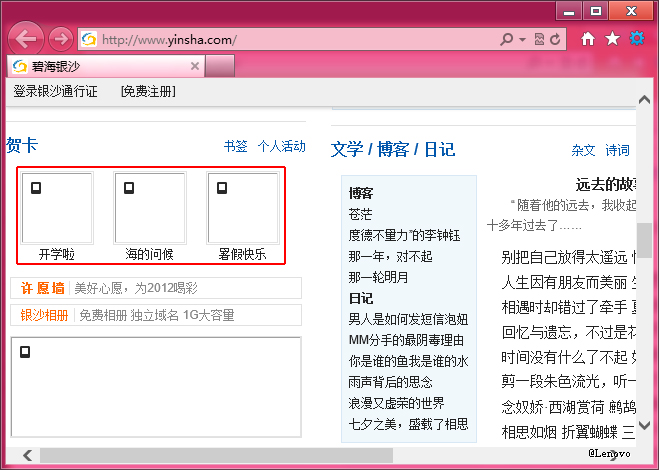
Task: Open the 开学啦 card thumbnail
Action: (x=57, y=208)
